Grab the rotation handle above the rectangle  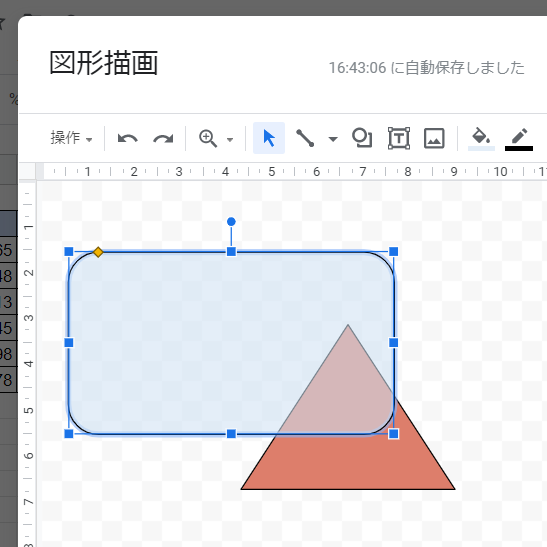click(231, 222)
